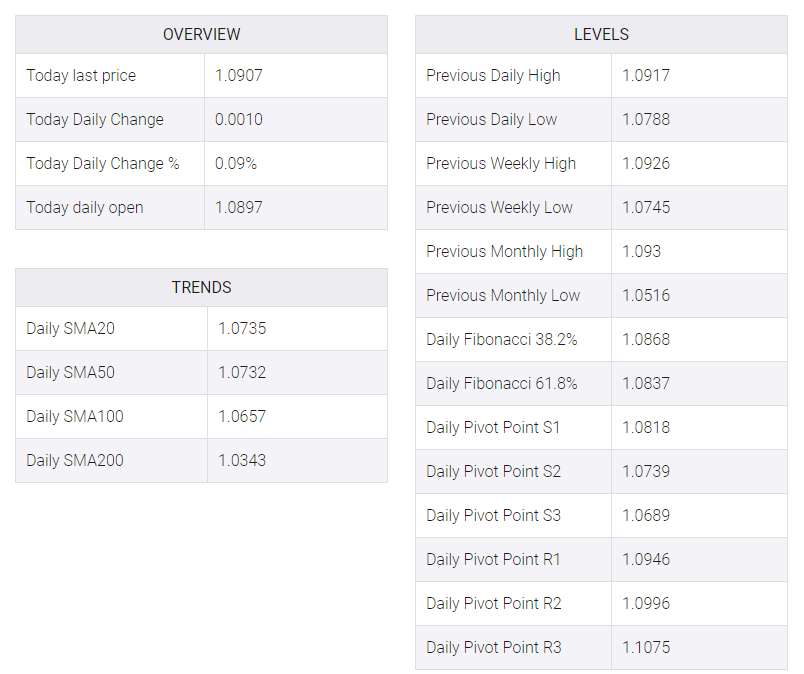Select the TRENDS table header
The height and width of the screenshot is (674, 804).
(x=202, y=287)
